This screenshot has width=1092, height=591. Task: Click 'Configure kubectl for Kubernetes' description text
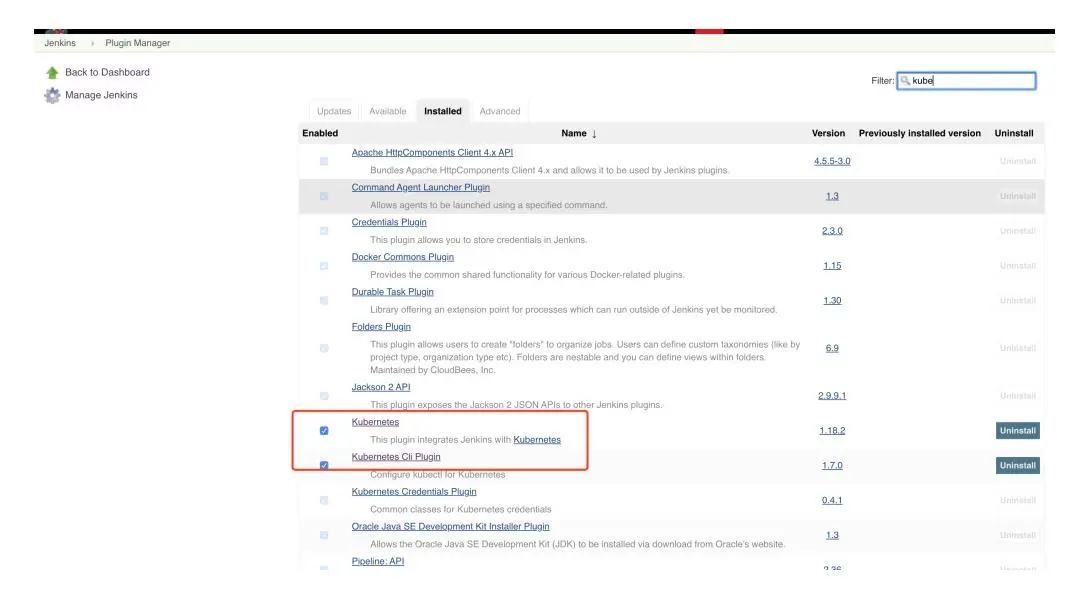[437, 475]
